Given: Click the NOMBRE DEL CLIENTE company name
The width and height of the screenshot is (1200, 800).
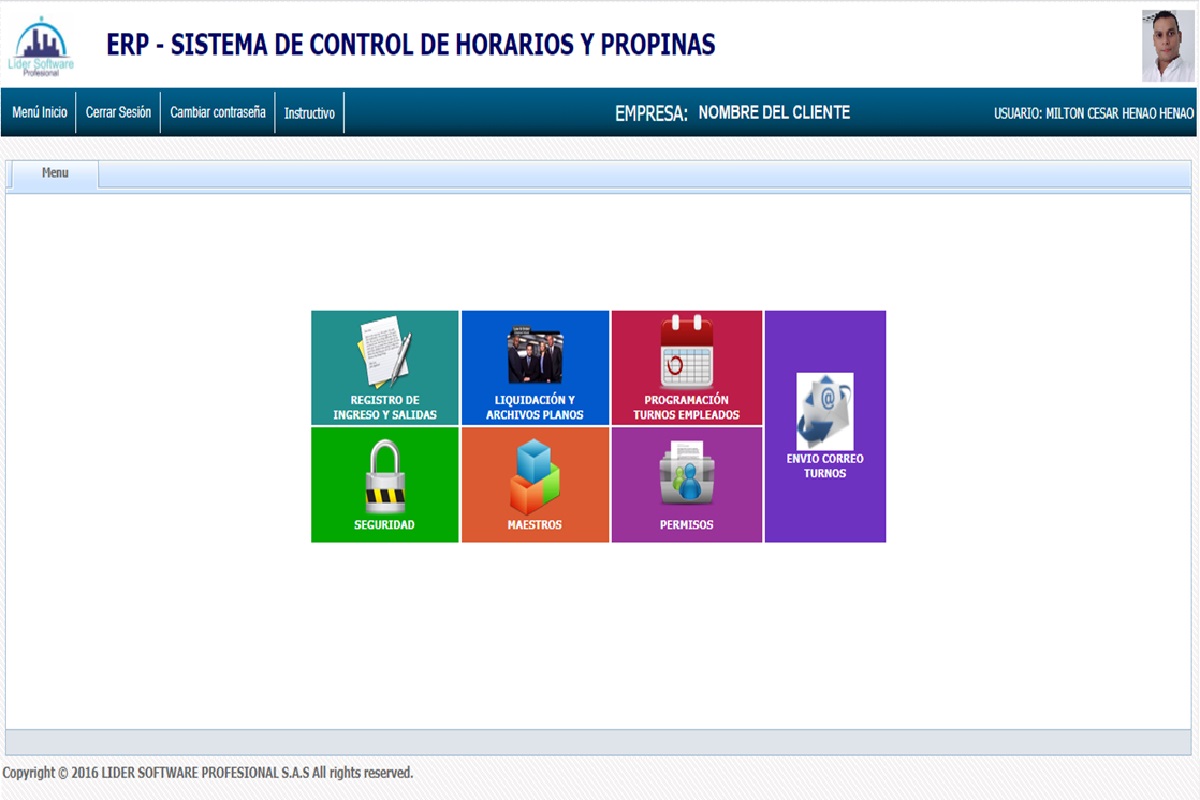Looking at the screenshot, I should coord(774,113).
